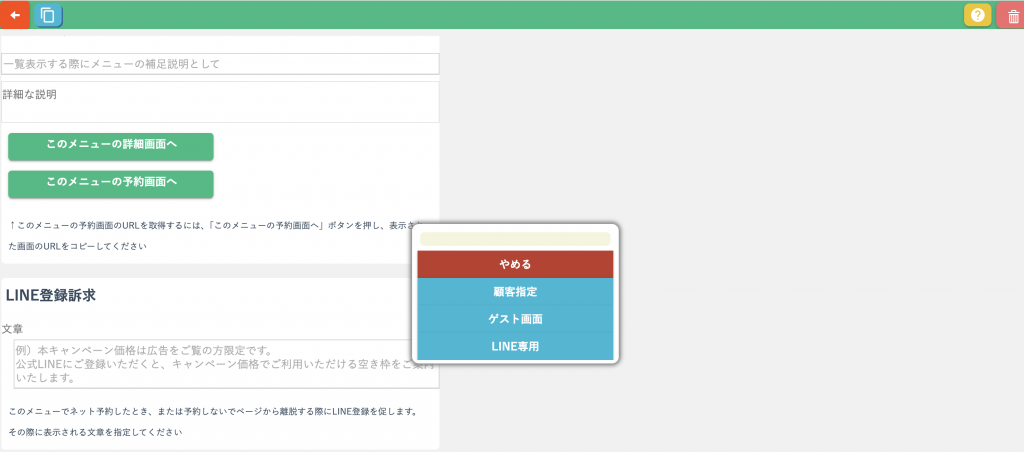Image resolution: width=1024 pixels, height=452 pixels.
Task: Pick the LINE専用 option
Action: click(515, 346)
